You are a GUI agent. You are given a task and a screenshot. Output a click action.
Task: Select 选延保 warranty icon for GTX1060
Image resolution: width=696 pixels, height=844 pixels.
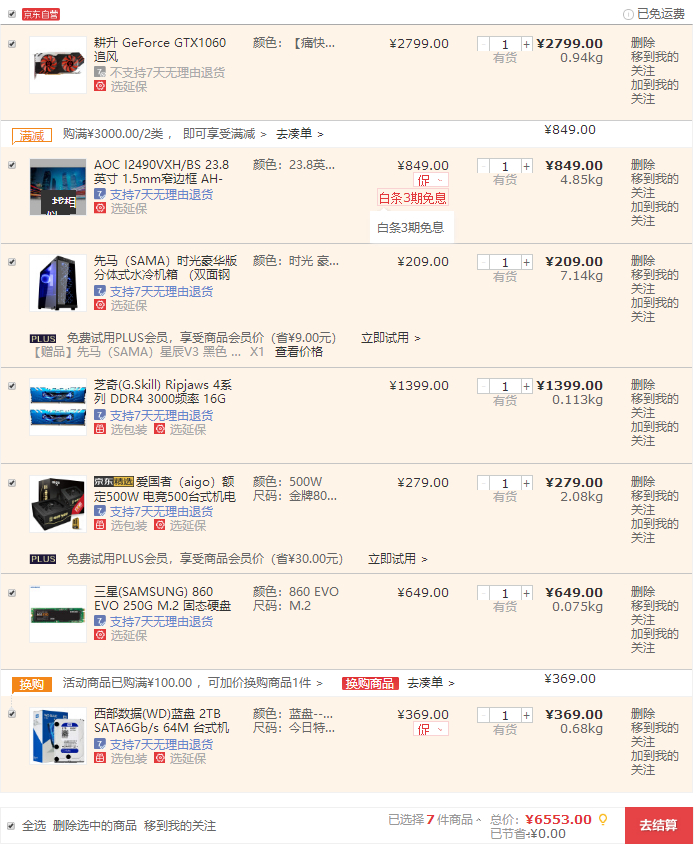100,86
